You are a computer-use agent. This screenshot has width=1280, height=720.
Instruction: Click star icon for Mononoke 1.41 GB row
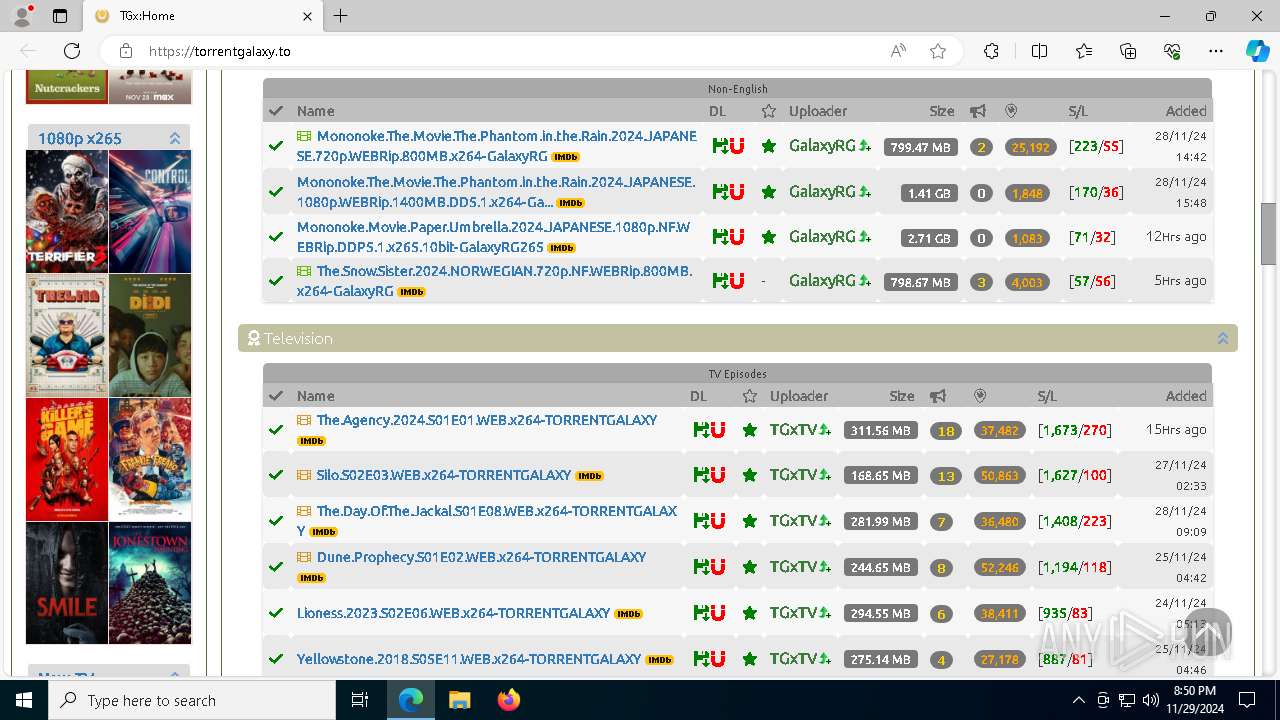point(768,192)
